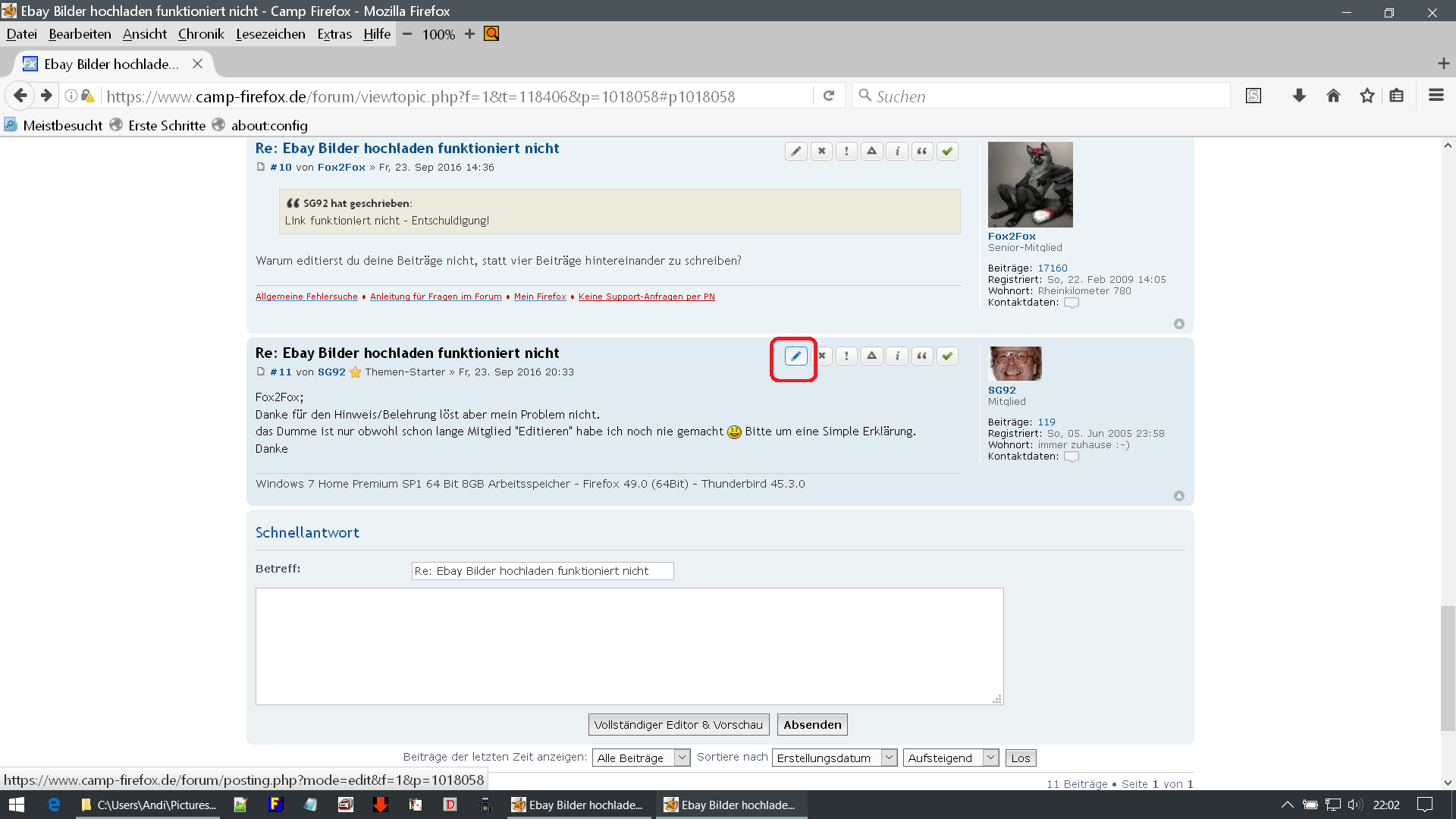Open the Downloads panel arrow
This screenshot has height=819, width=1456.
[x=1299, y=96]
